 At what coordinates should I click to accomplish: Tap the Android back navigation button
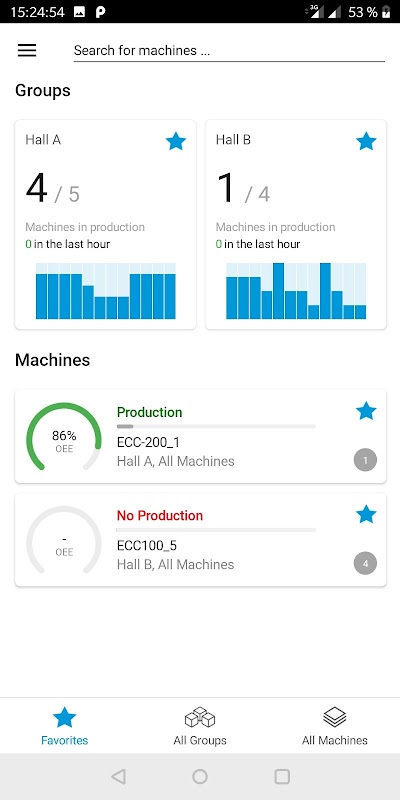118,777
